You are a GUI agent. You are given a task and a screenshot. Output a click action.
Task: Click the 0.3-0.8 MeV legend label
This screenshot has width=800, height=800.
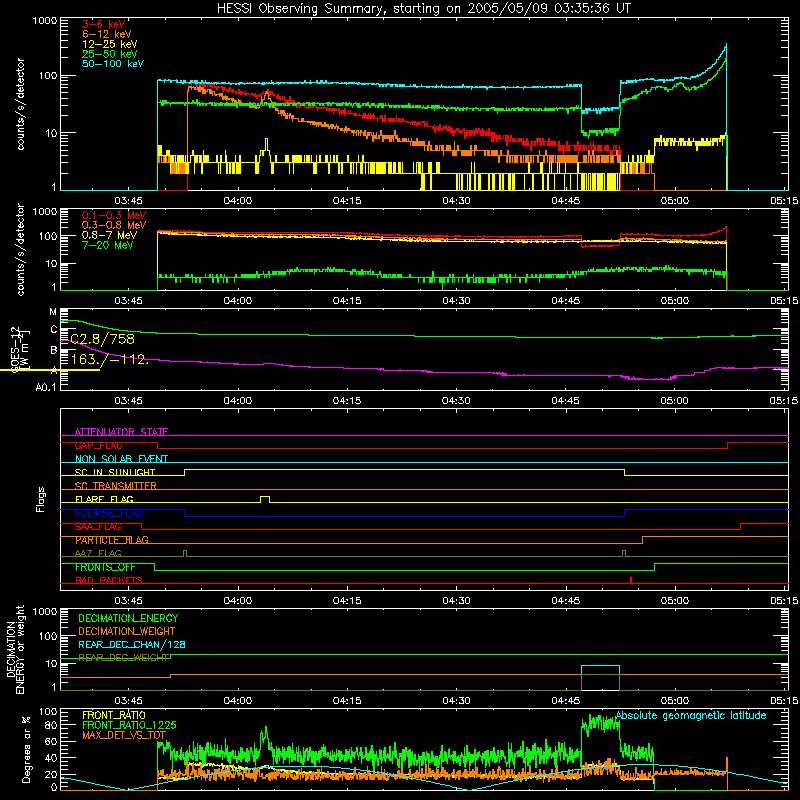pos(114,225)
